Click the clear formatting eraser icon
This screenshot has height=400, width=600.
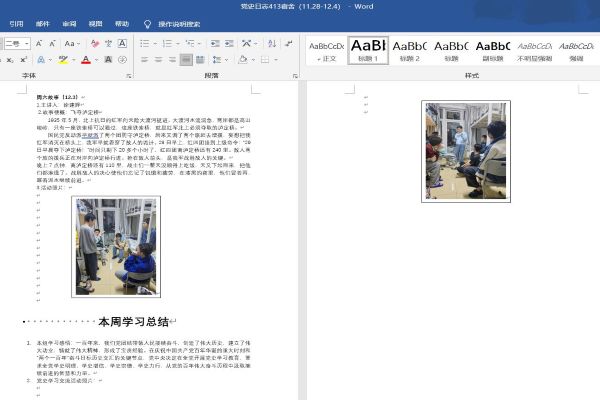click(x=97, y=44)
